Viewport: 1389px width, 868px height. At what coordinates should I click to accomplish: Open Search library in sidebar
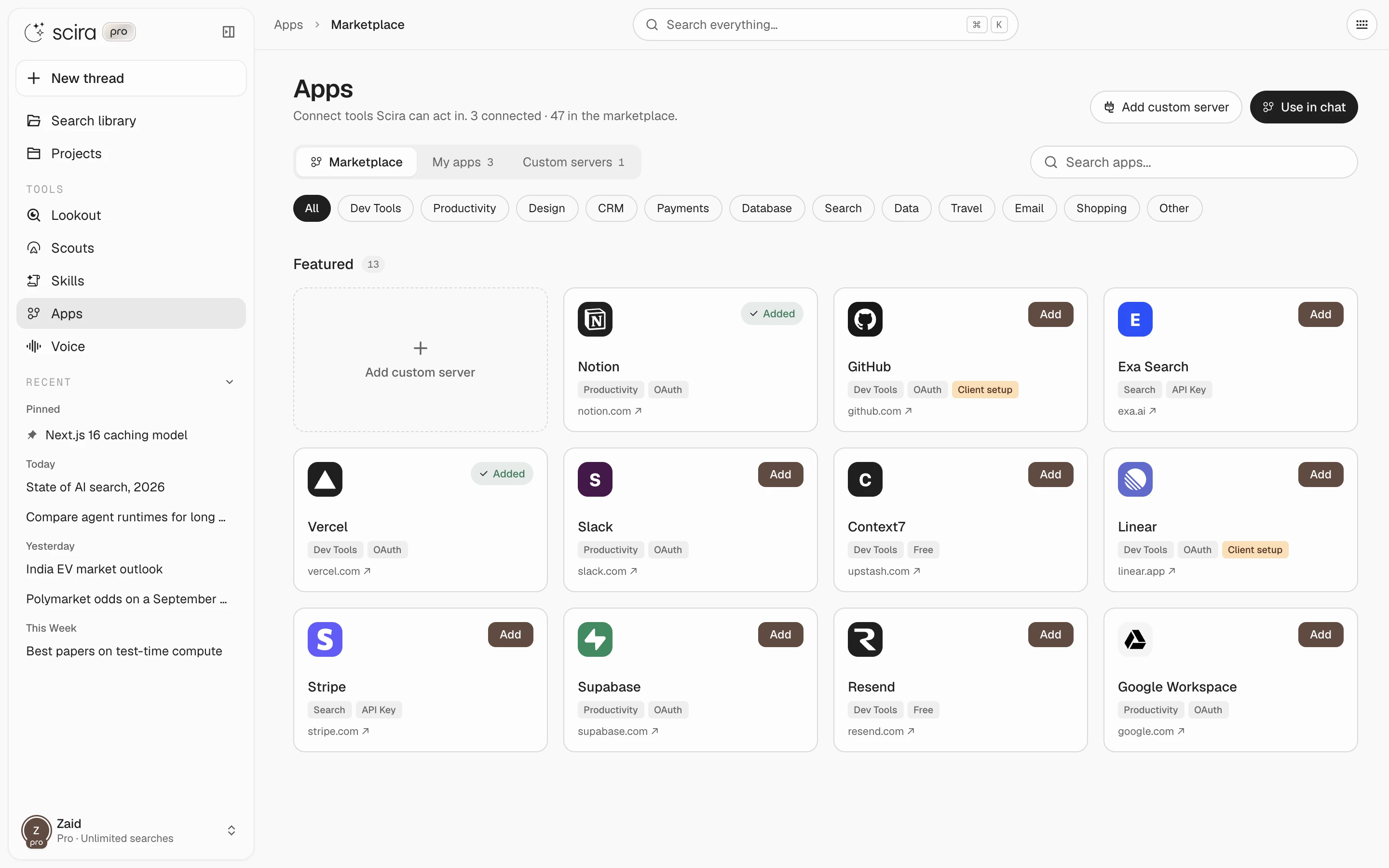tap(131, 121)
